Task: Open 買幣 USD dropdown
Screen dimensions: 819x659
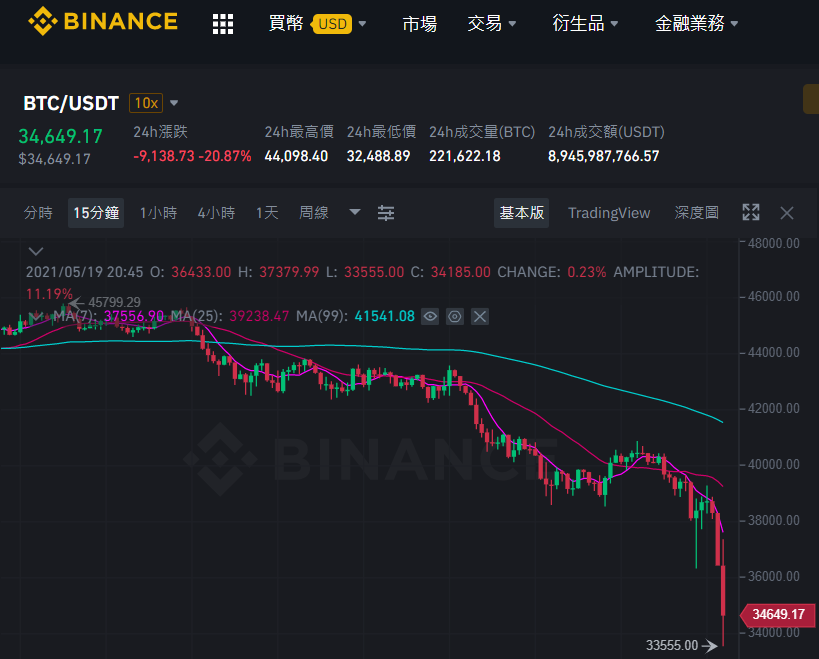Action: coord(317,23)
